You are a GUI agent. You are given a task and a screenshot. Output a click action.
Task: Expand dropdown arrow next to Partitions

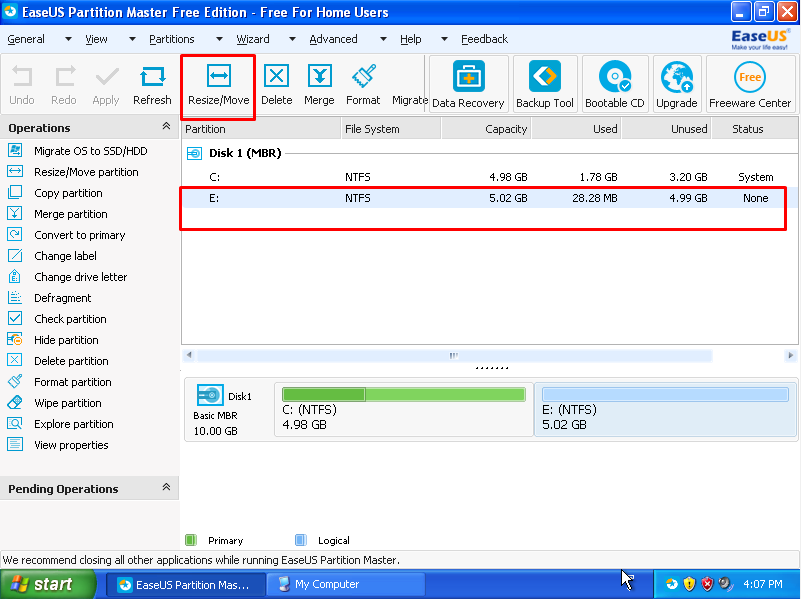[219, 39]
